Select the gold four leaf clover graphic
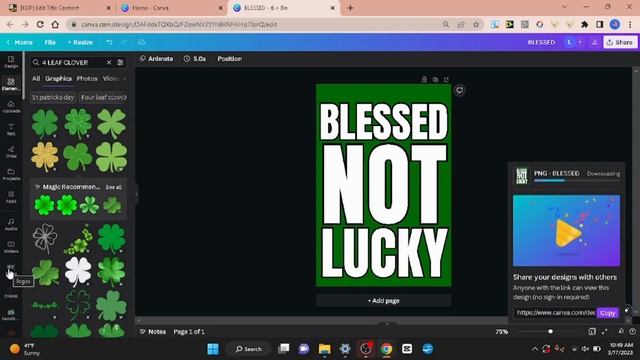Screen dimensions: 640x360 pyautogui.click(x=45, y=157)
